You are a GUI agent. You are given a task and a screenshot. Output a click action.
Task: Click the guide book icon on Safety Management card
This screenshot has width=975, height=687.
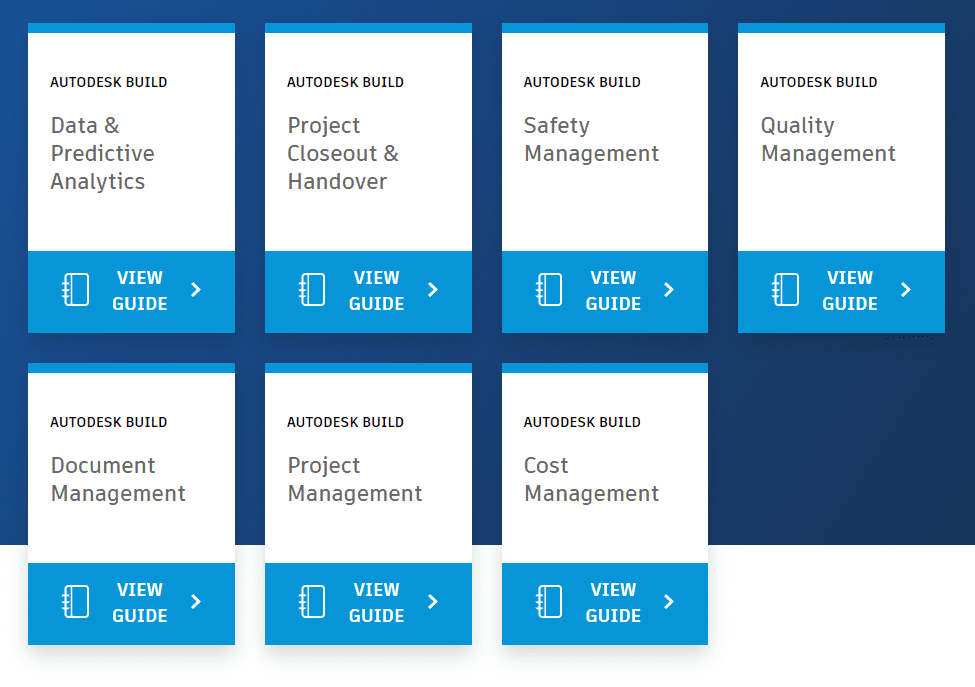pos(549,290)
